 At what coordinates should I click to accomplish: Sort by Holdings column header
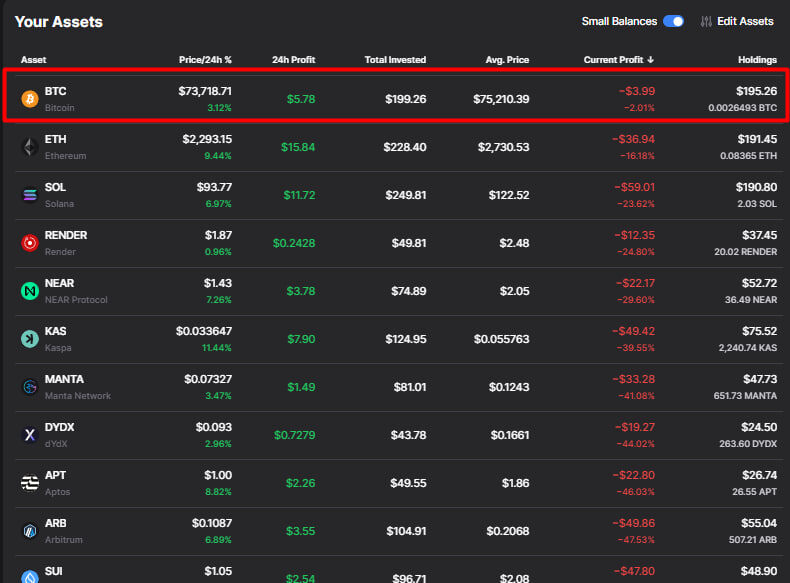point(757,59)
